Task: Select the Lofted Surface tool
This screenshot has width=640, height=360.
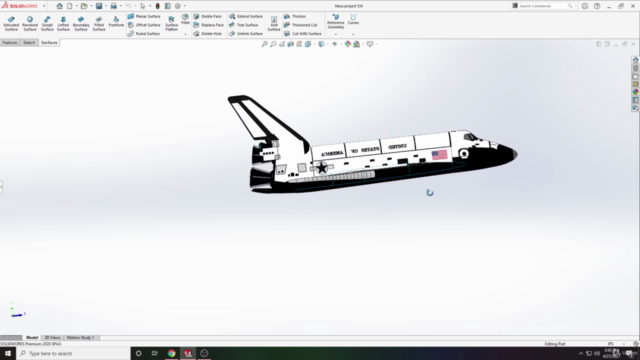Action: [x=63, y=24]
